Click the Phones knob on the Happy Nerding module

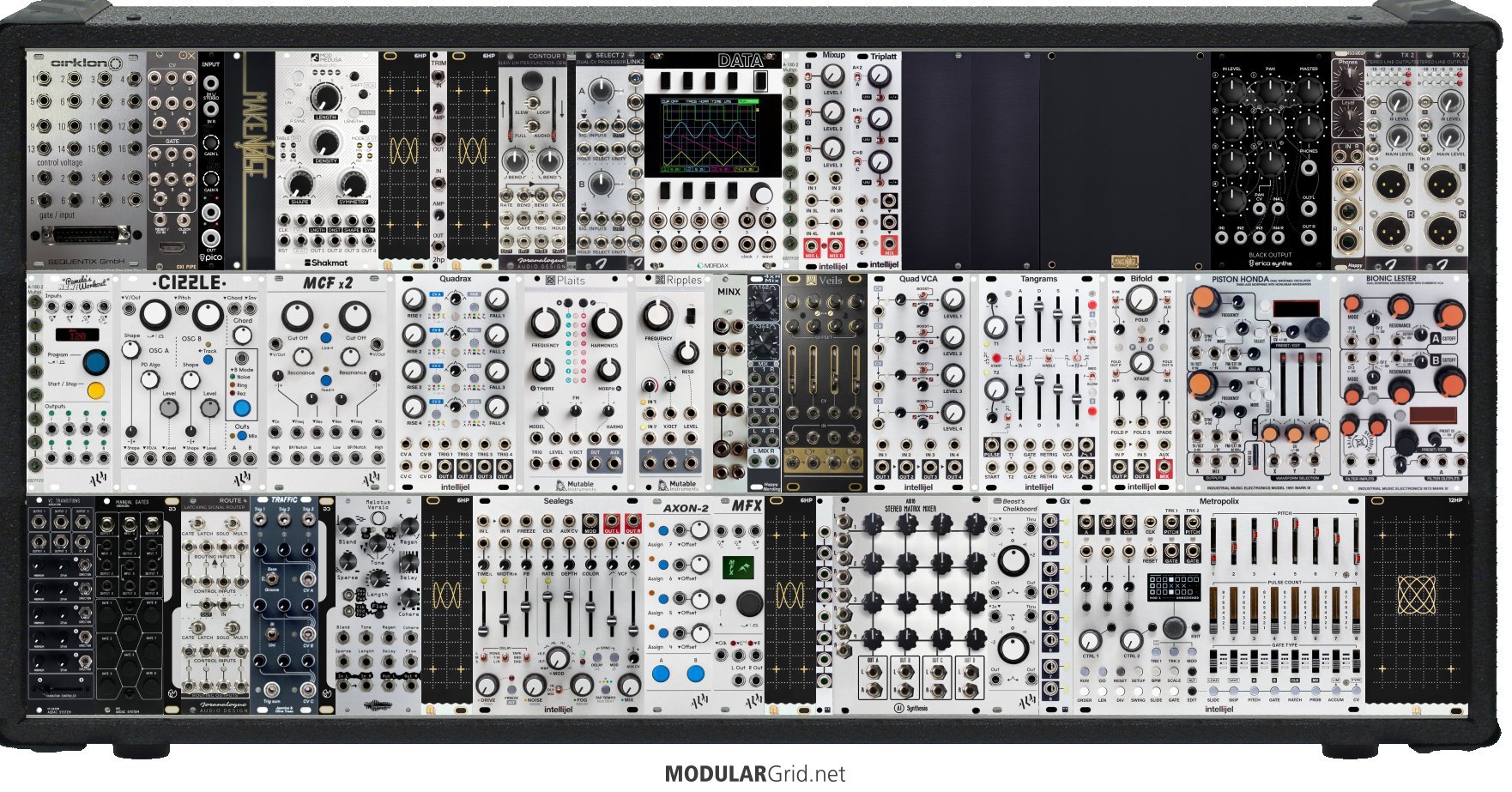1347,80
